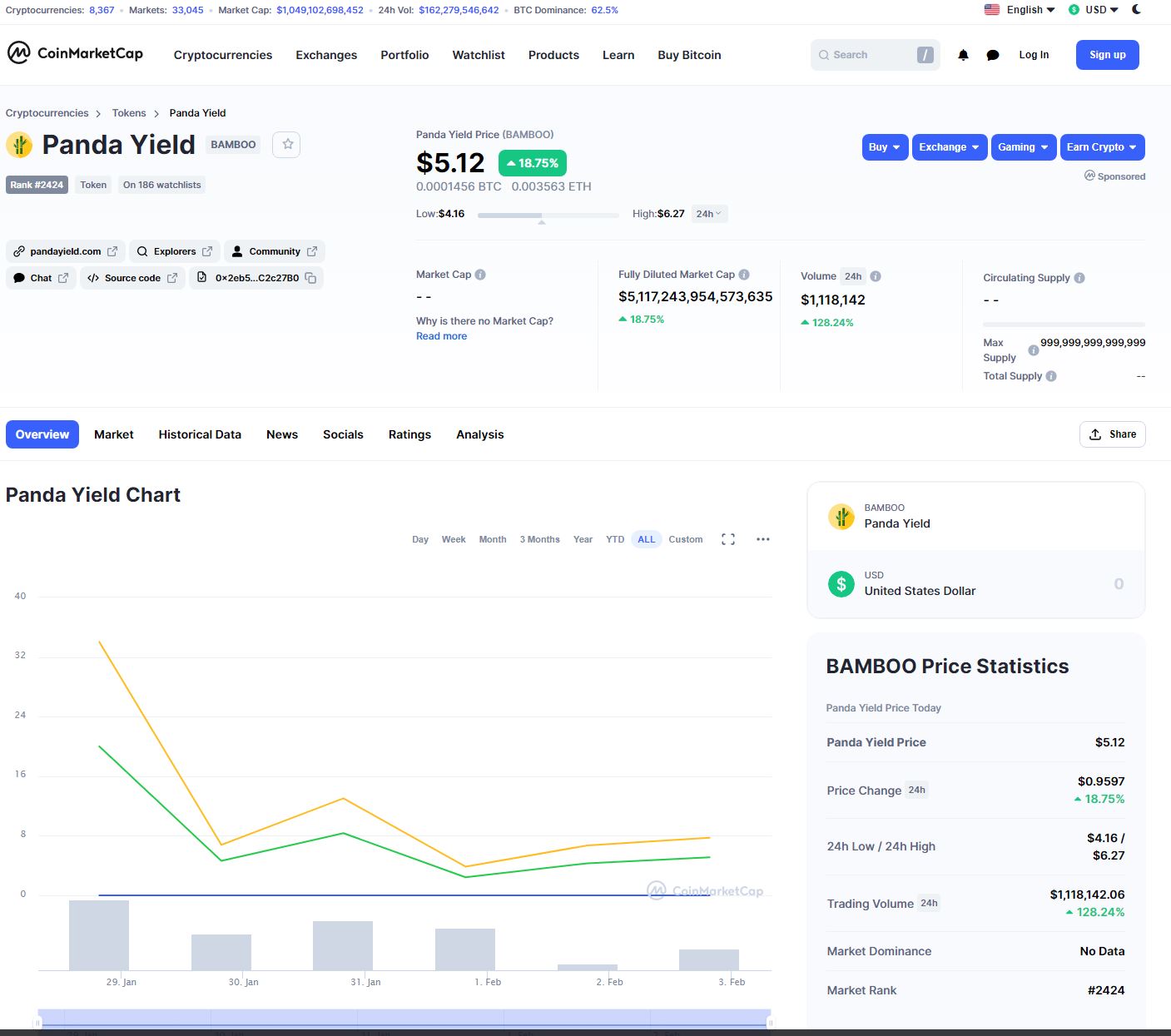Click the slash shortcut key icon
Image resolution: width=1171 pixels, height=1036 pixels.
coord(925,55)
